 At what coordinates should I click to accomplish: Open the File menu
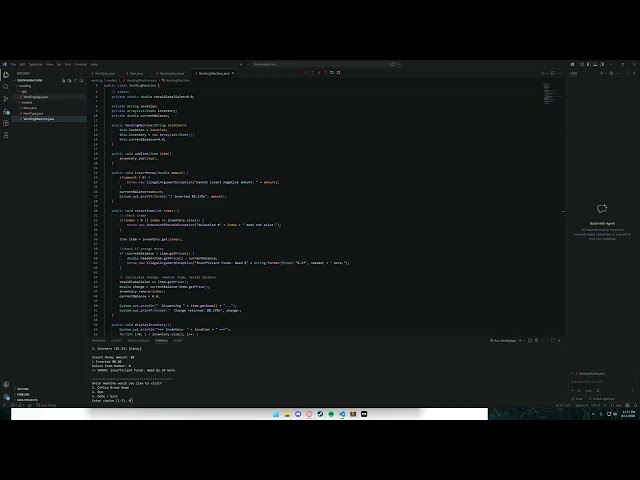13,64
